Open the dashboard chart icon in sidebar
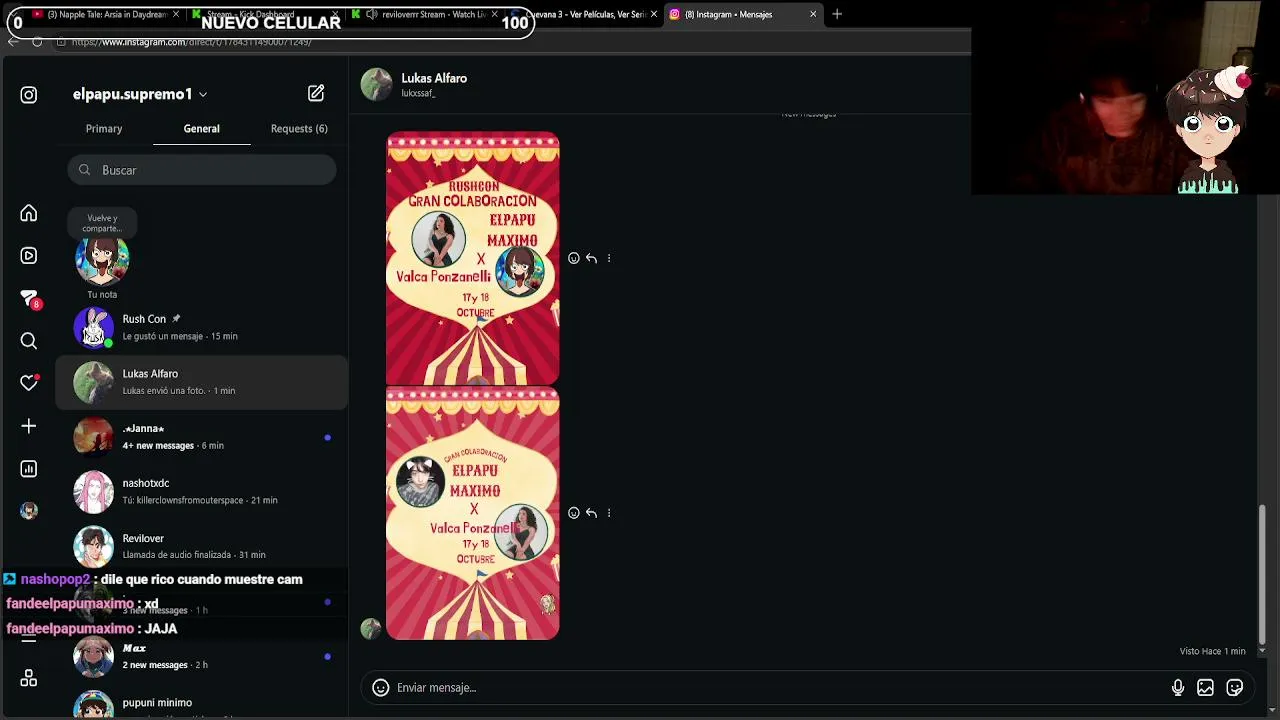This screenshot has height=720, width=1280. (x=29, y=469)
